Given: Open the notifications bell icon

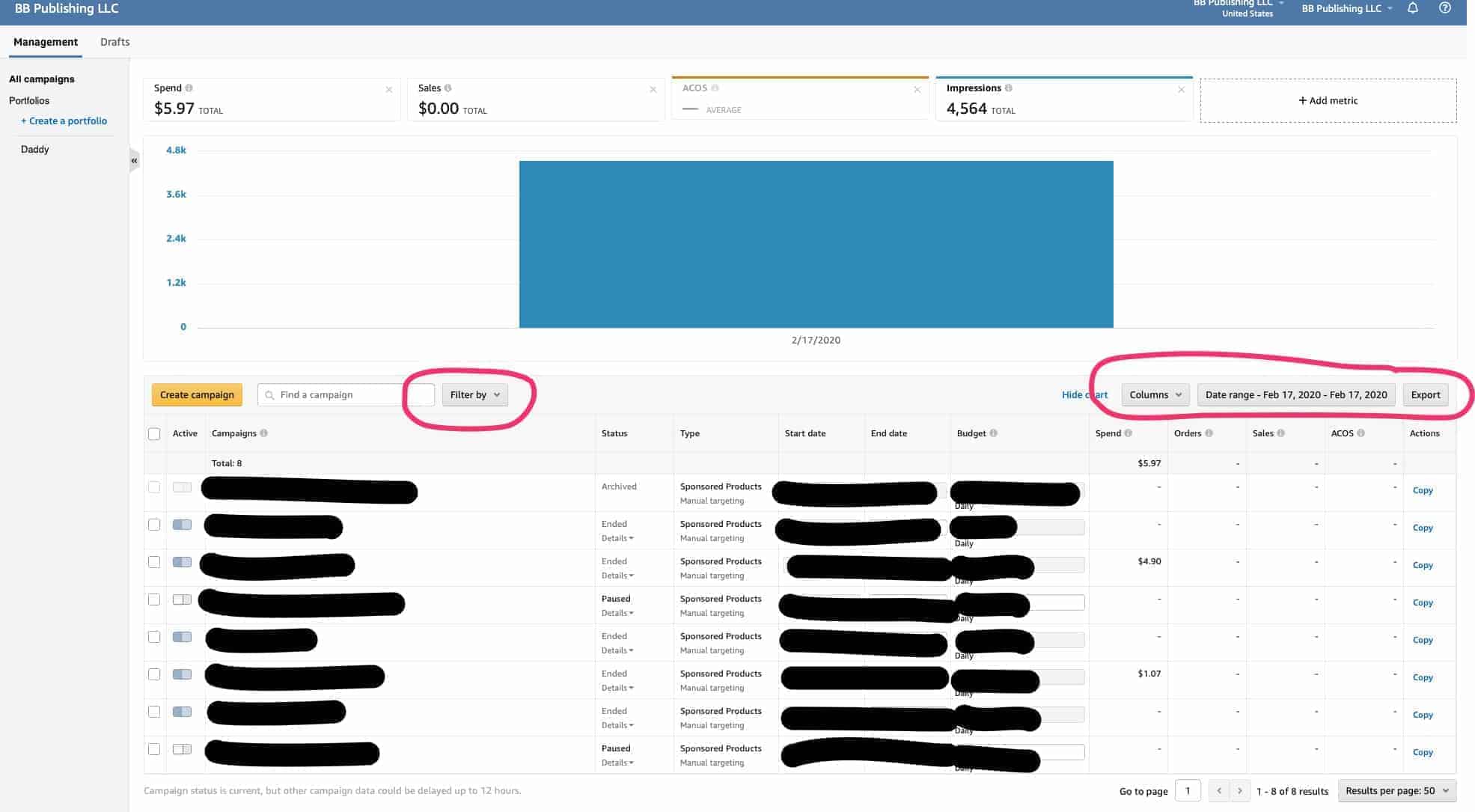Looking at the screenshot, I should click(x=1413, y=8).
